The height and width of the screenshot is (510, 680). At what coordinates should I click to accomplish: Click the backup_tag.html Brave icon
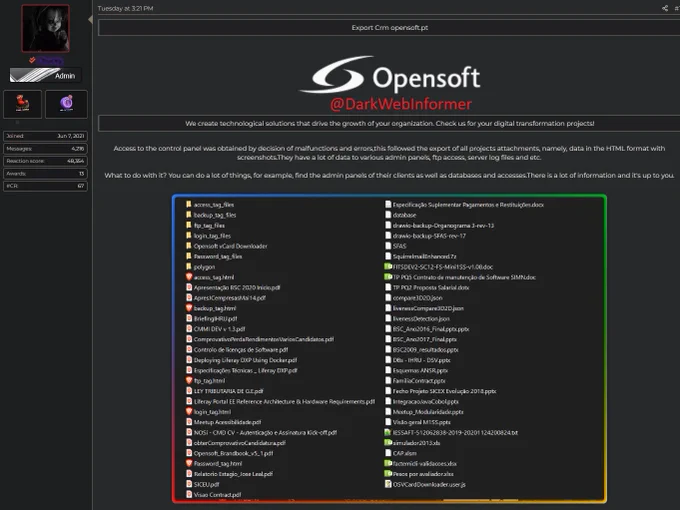tap(189, 308)
